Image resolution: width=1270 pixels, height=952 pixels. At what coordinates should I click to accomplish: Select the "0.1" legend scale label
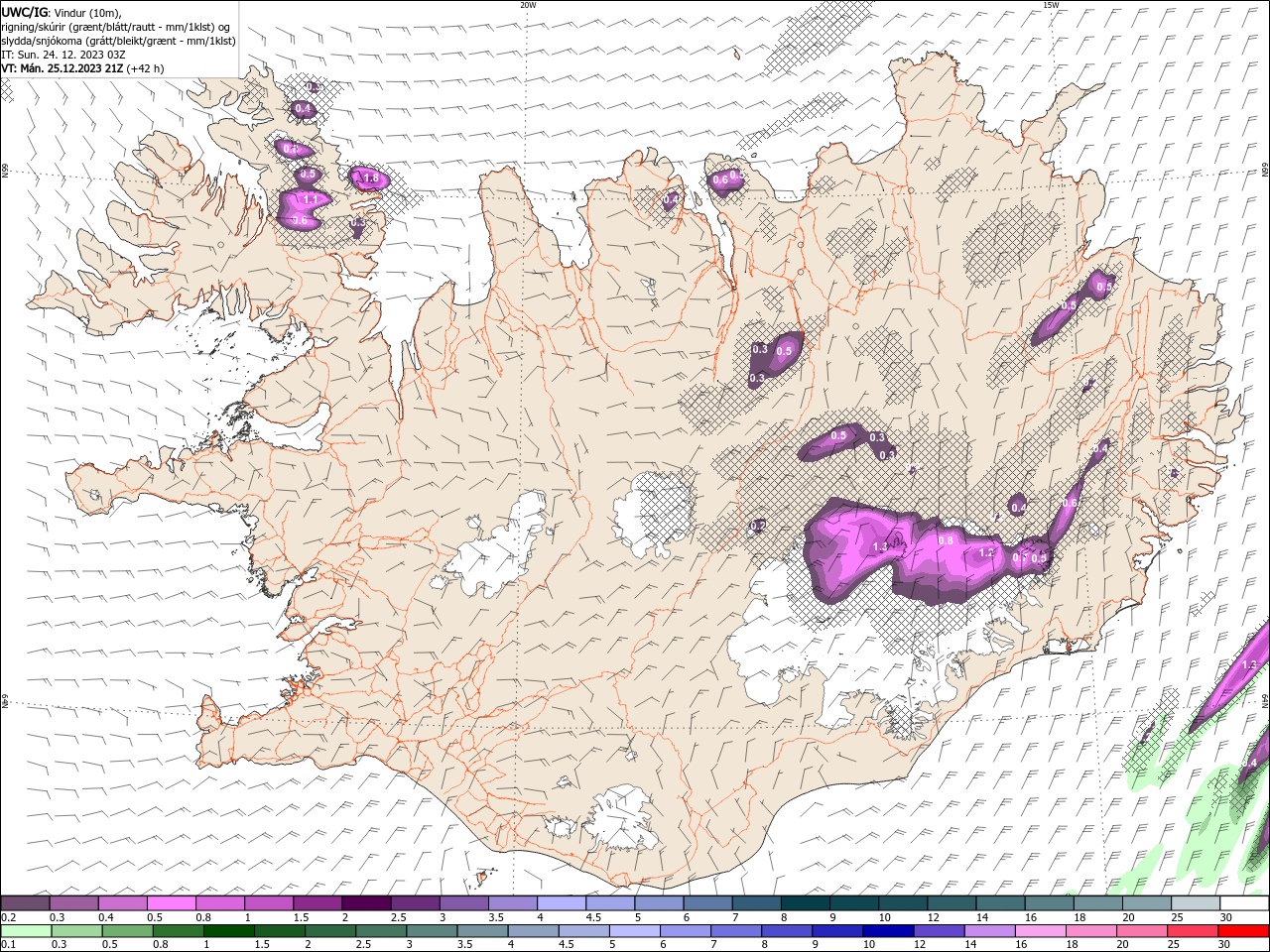pyautogui.click(x=9, y=945)
